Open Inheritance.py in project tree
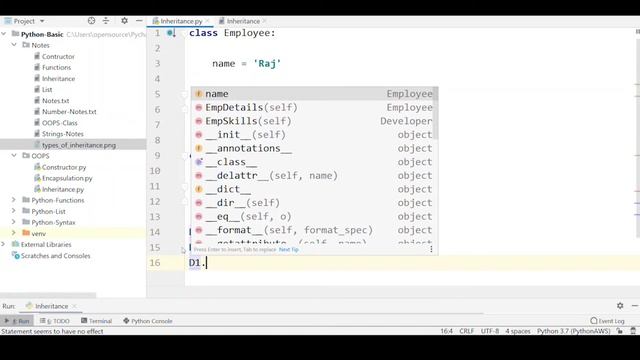Viewport: 640px width, 360px height. [63, 189]
